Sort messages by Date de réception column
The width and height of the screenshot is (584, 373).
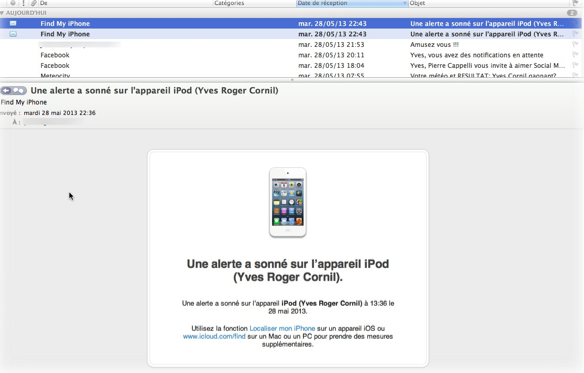pyautogui.click(x=352, y=3)
